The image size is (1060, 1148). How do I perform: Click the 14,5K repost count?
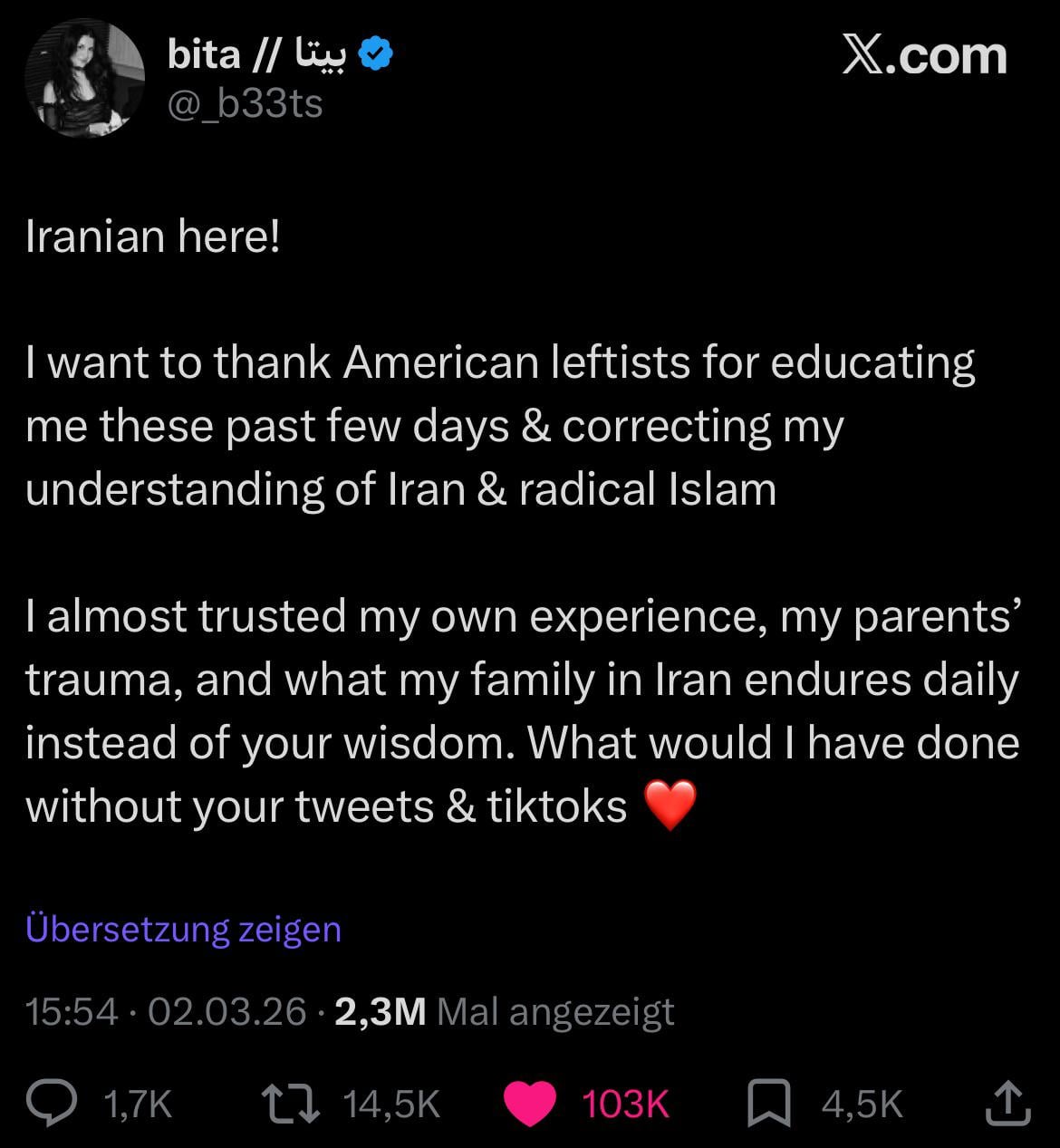click(x=391, y=1104)
